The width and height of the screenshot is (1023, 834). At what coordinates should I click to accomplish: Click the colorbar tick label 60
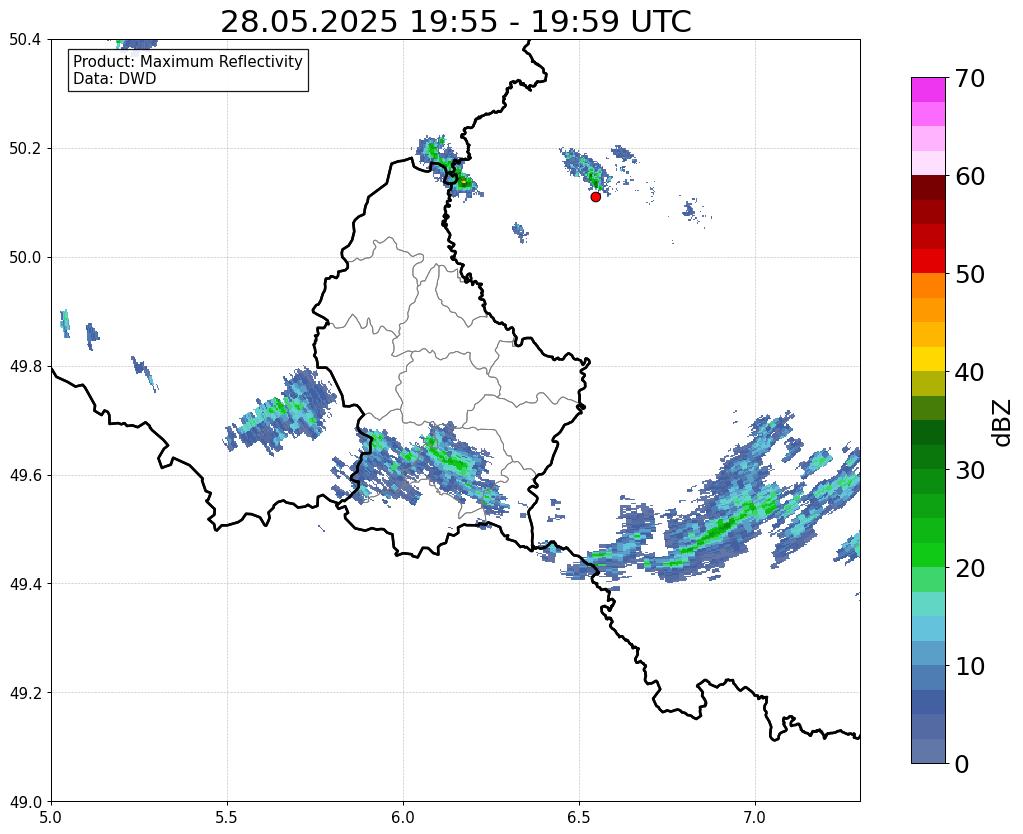click(970, 176)
